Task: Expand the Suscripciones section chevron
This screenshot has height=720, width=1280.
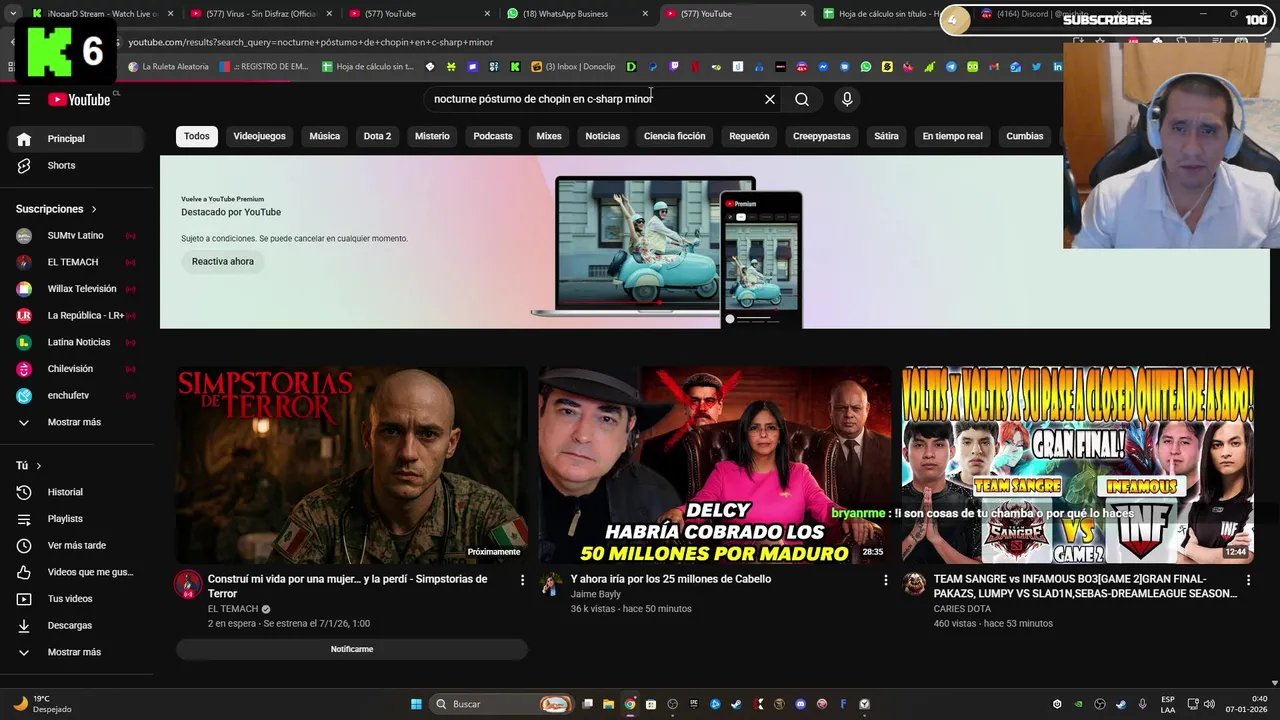Action: tap(94, 209)
